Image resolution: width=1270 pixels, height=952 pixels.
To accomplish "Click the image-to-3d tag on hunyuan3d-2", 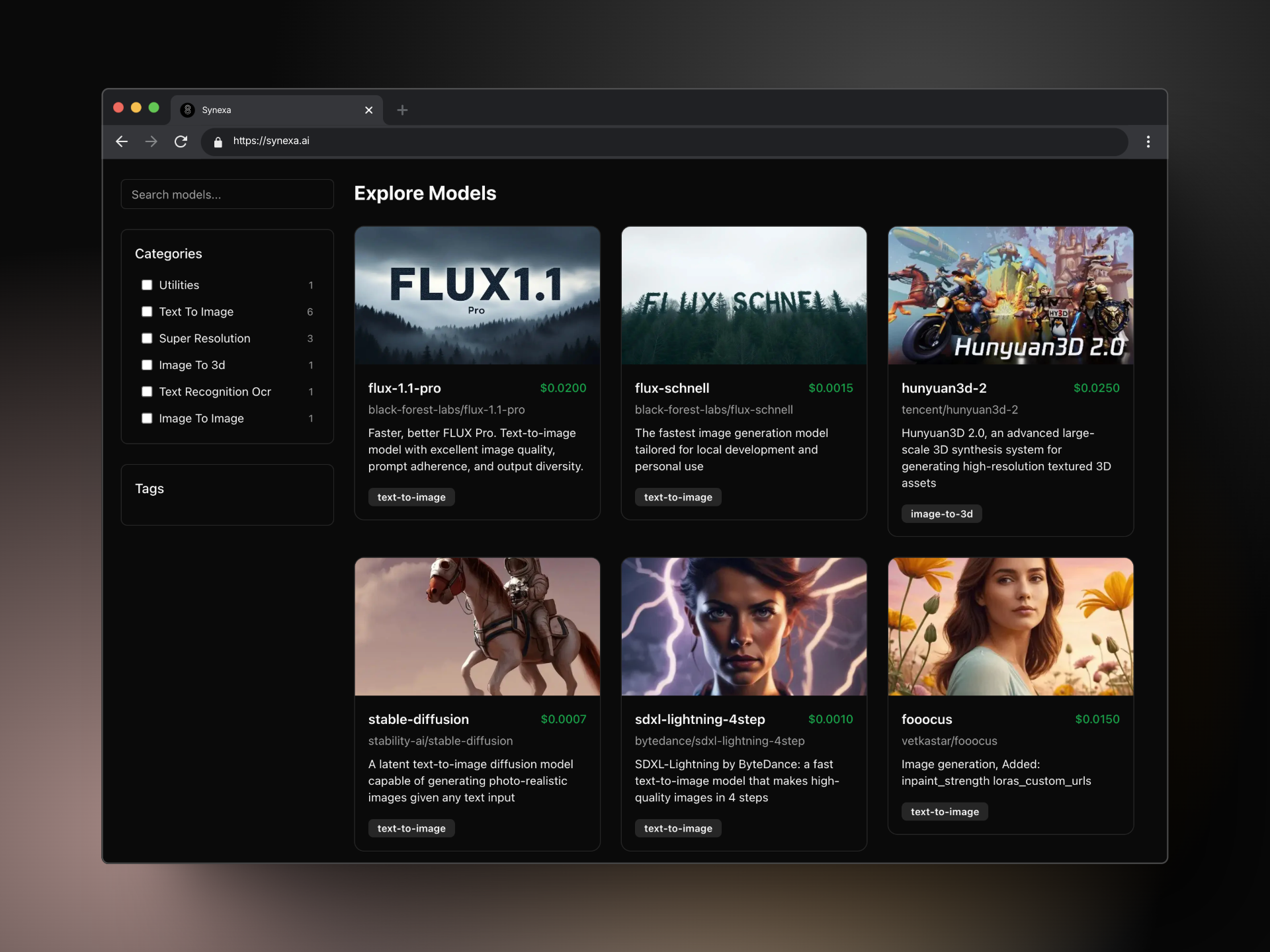I will (x=941, y=514).
